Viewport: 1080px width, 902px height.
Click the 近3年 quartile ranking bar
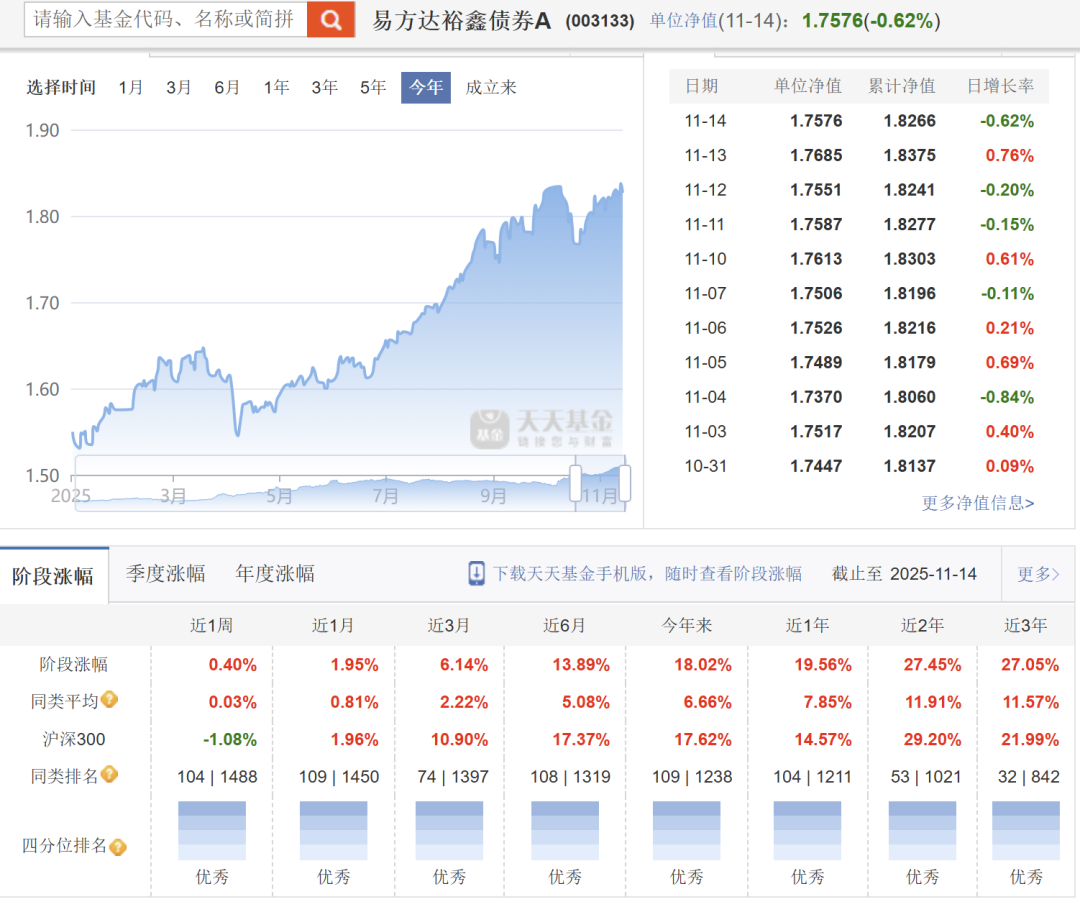point(1026,830)
